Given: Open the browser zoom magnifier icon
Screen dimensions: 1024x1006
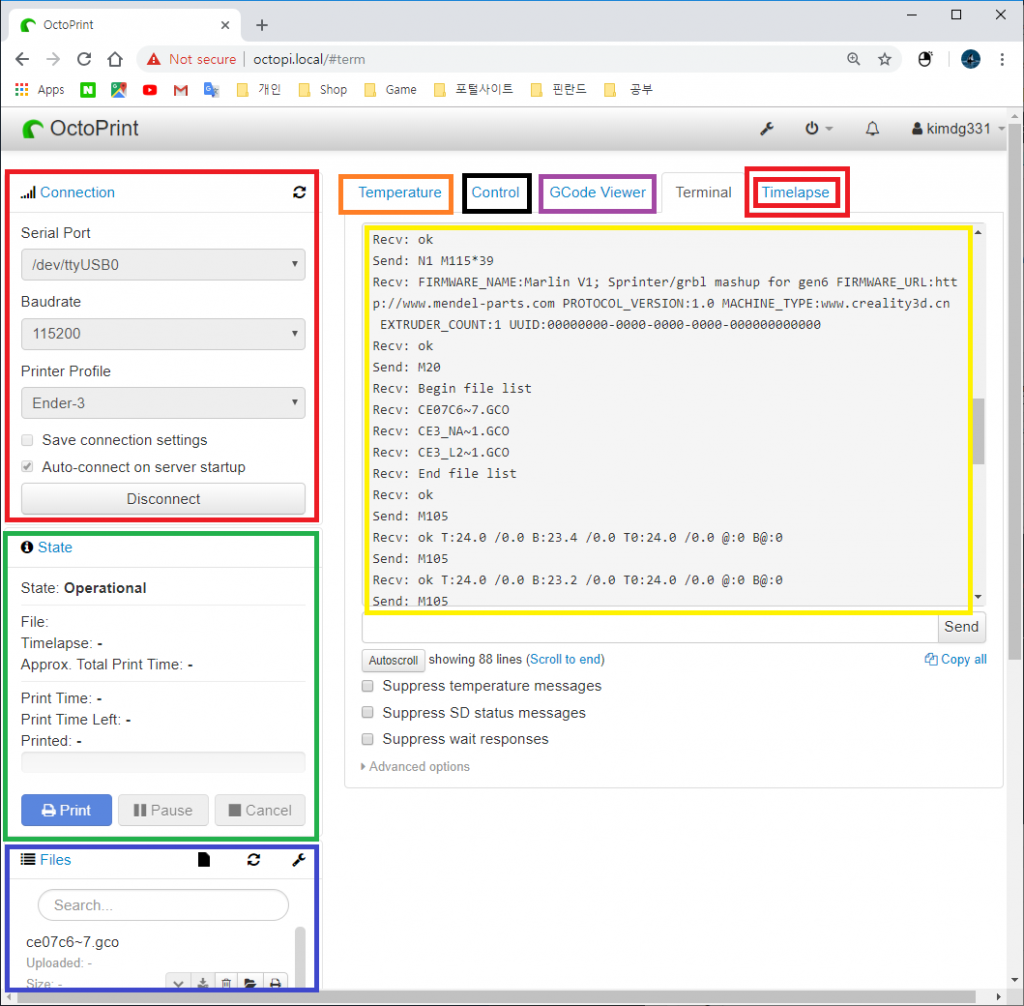Looking at the screenshot, I should (x=854, y=59).
